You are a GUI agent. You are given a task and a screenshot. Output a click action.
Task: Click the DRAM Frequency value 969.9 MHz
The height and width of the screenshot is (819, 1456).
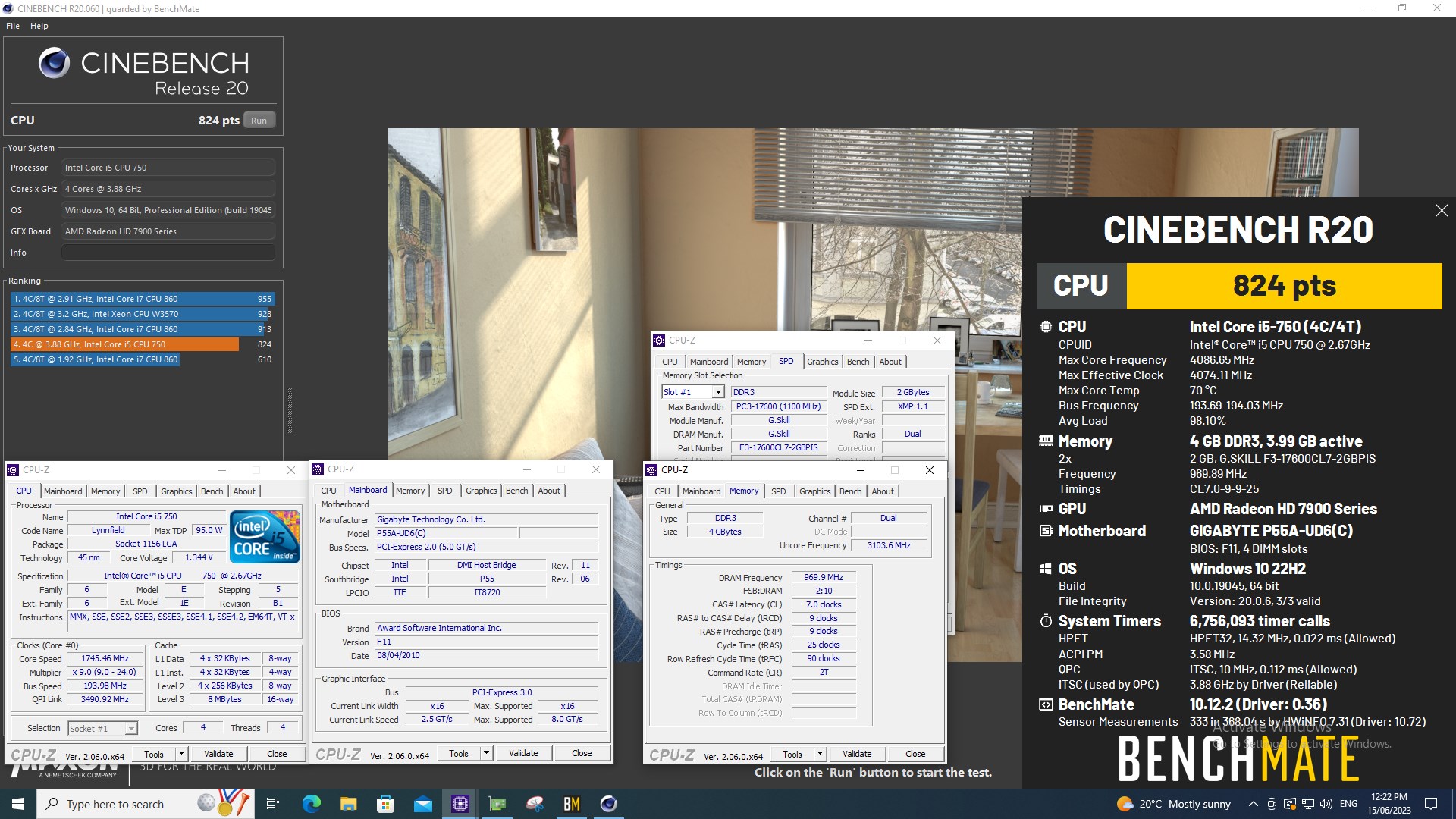(x=824, y=578)
